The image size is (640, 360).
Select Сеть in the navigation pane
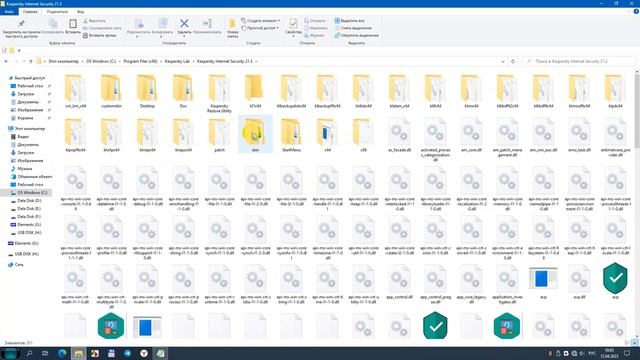point(19,265)
